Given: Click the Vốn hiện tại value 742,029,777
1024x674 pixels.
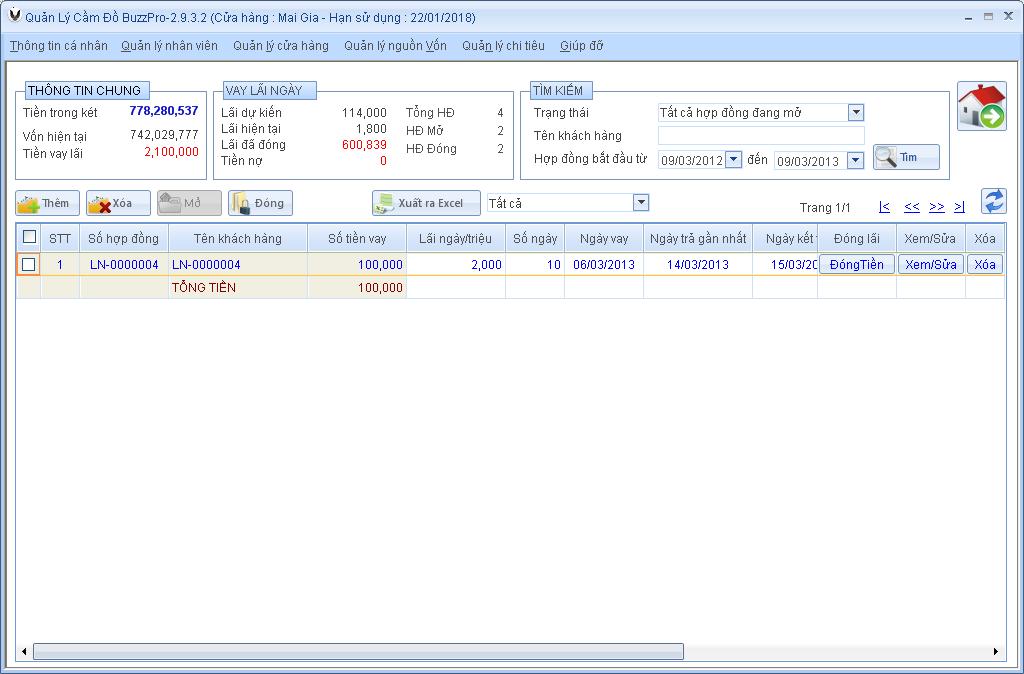Looking at the screenshot, I should [x=164, y=135].
